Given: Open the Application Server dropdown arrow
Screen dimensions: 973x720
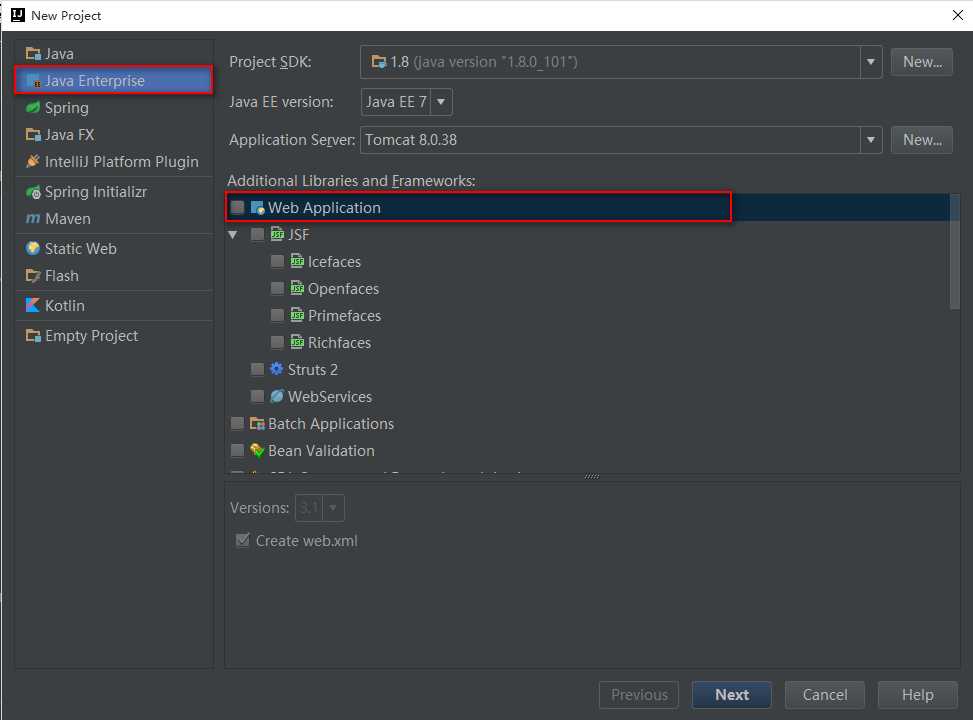Looking at the screenshot, I should pyautogui.click(x=871, y=140).
